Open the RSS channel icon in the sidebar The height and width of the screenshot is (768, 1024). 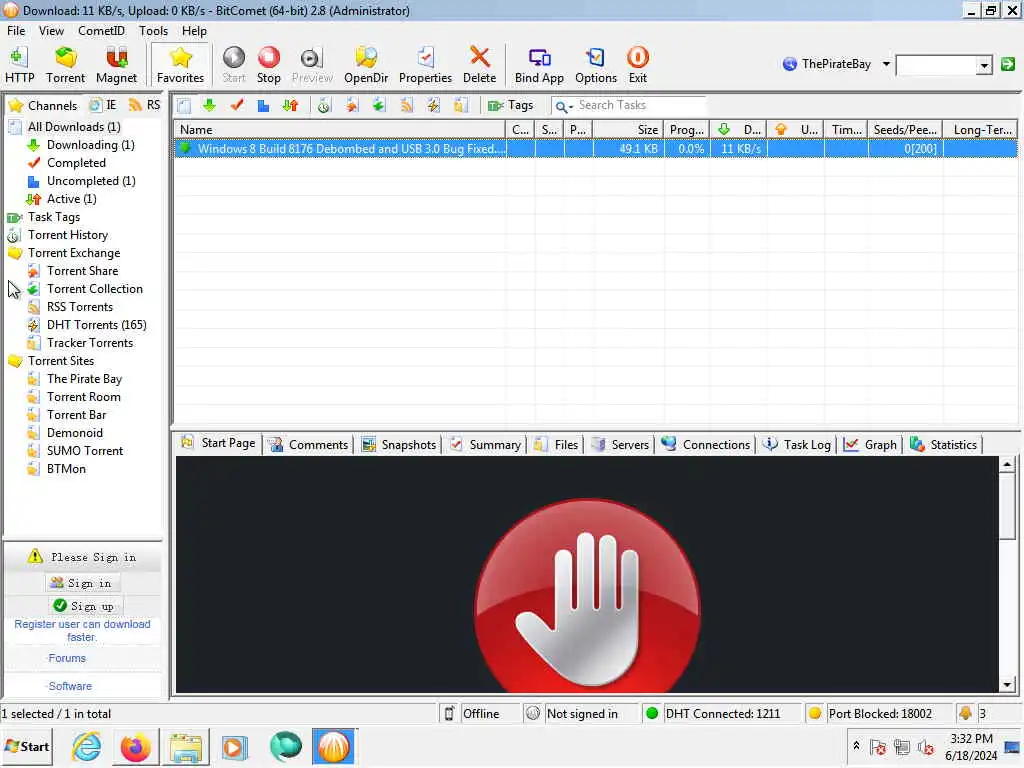click(x=144, y=105)
